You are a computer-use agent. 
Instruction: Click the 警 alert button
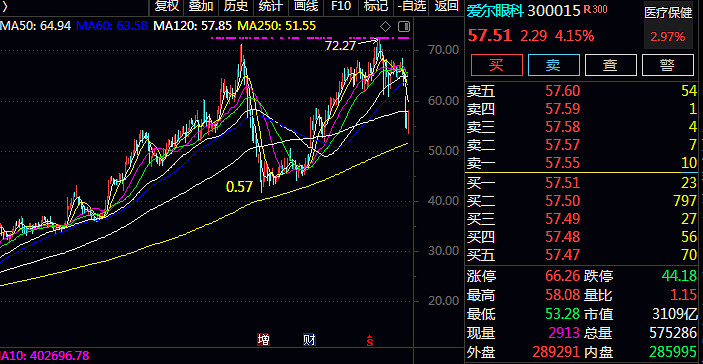tap(668, 65)
